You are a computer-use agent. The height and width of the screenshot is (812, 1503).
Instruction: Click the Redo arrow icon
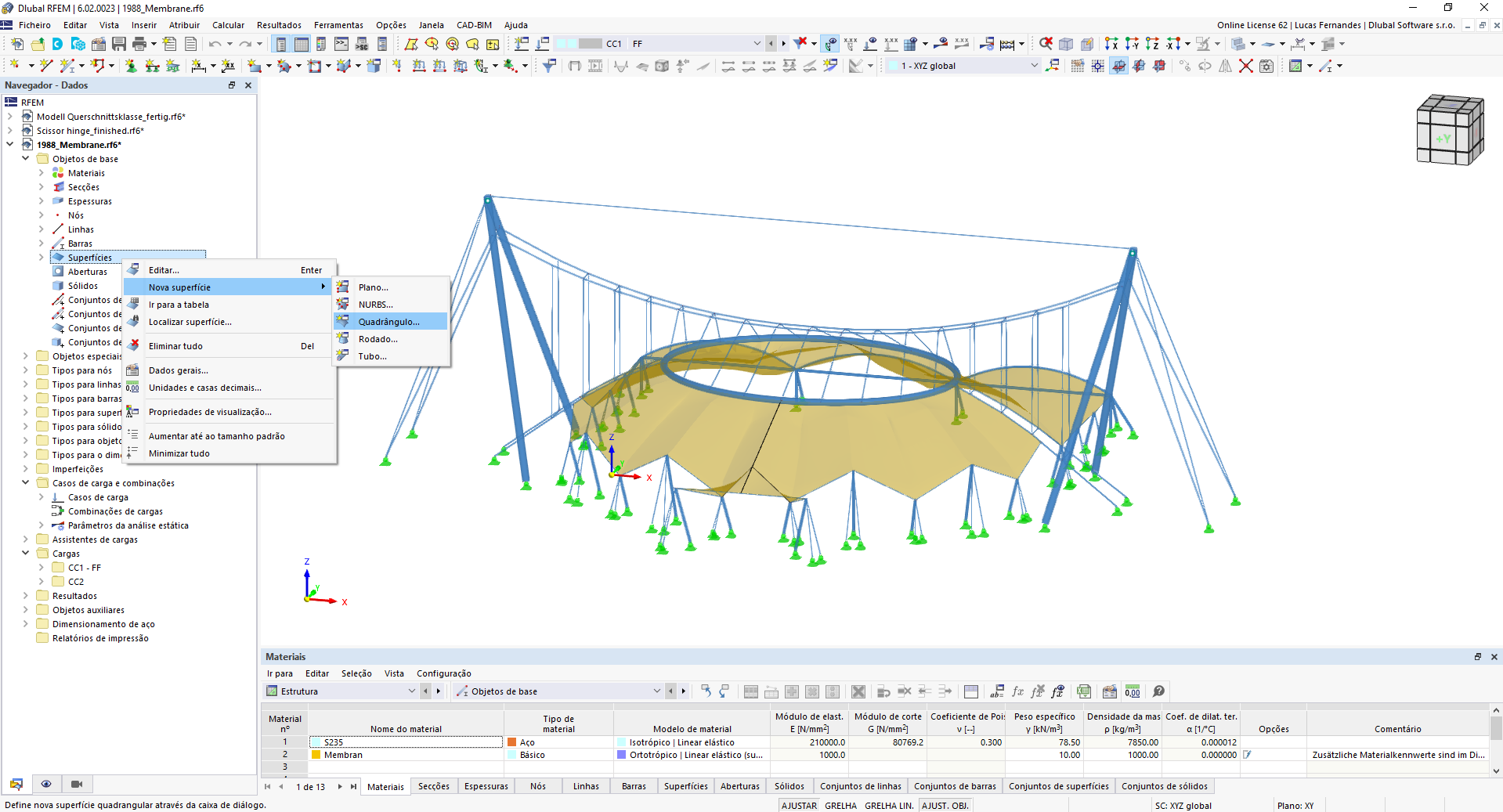(x=245, y=44)
